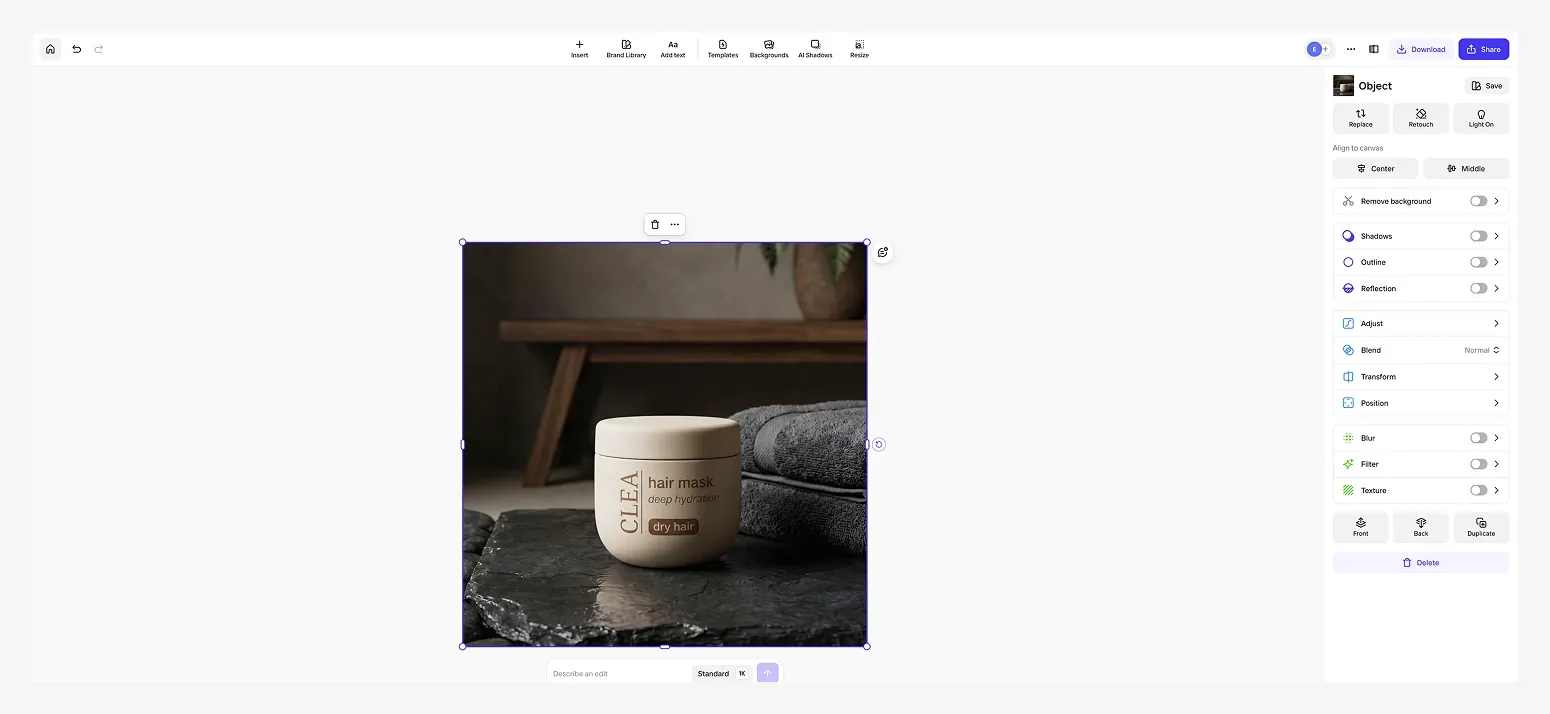
Task: Expand the Outline settings
Action: [x=1497, y=262]
